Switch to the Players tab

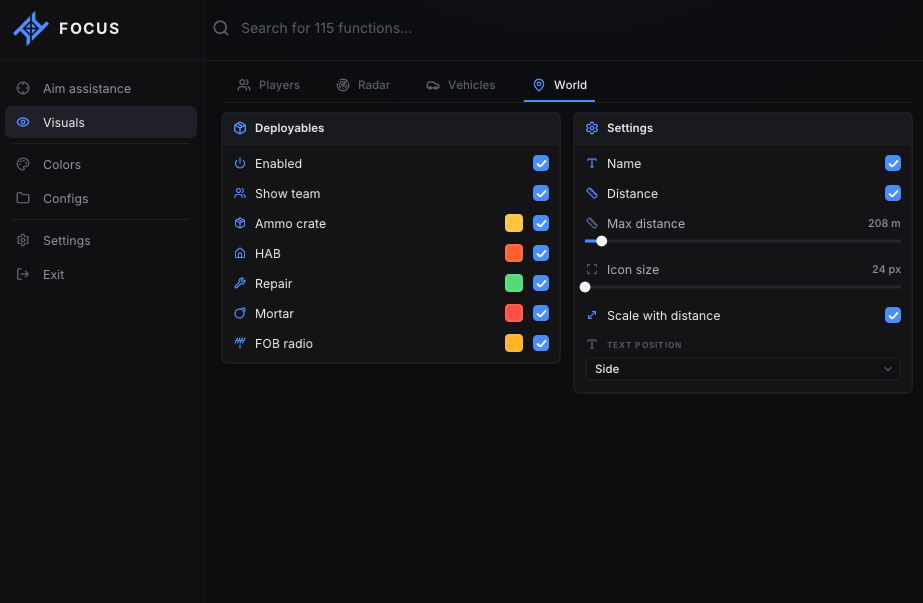[x=268, y=85]
